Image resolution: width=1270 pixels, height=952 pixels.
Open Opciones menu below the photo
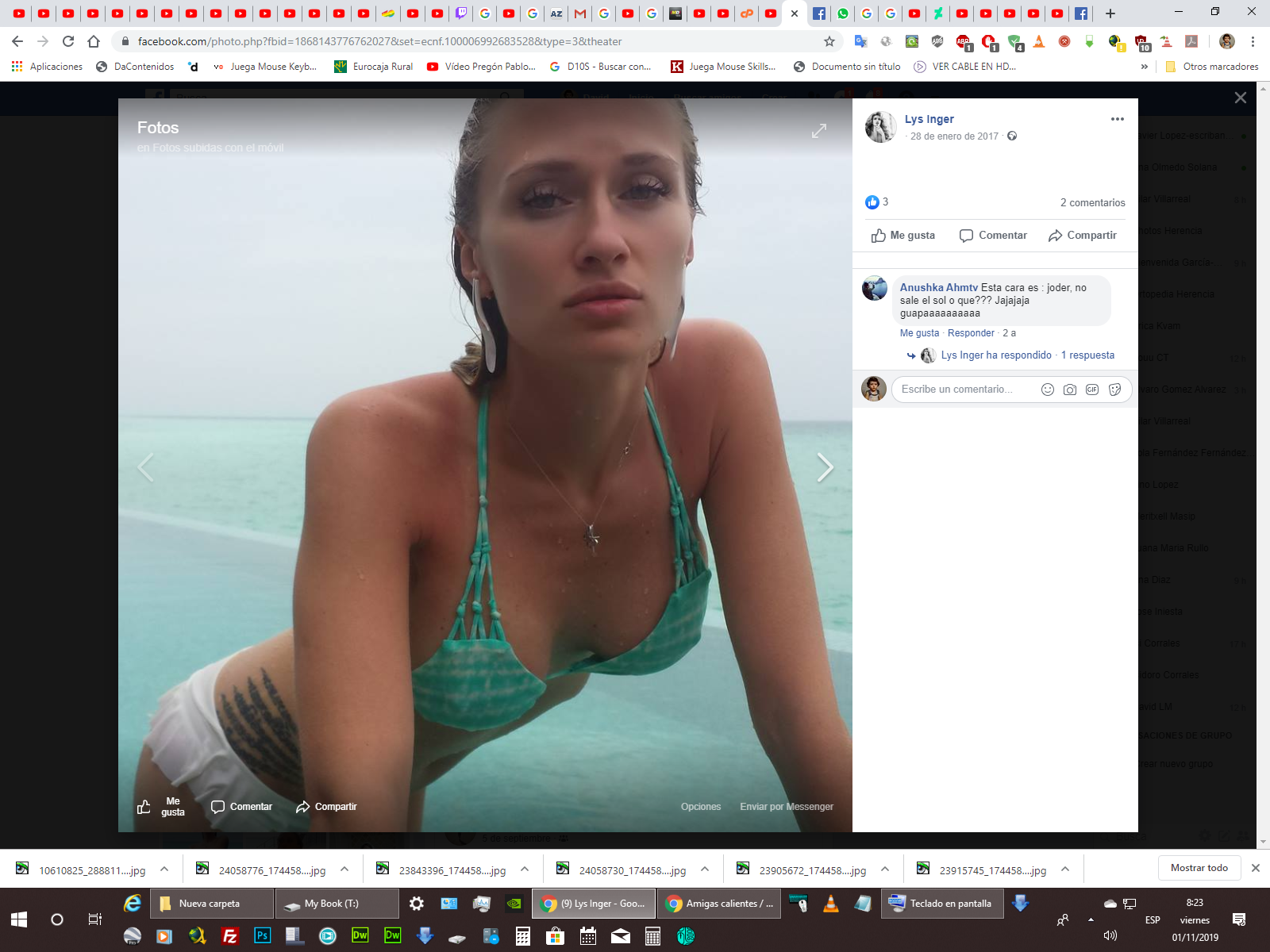tap(700, 807)
